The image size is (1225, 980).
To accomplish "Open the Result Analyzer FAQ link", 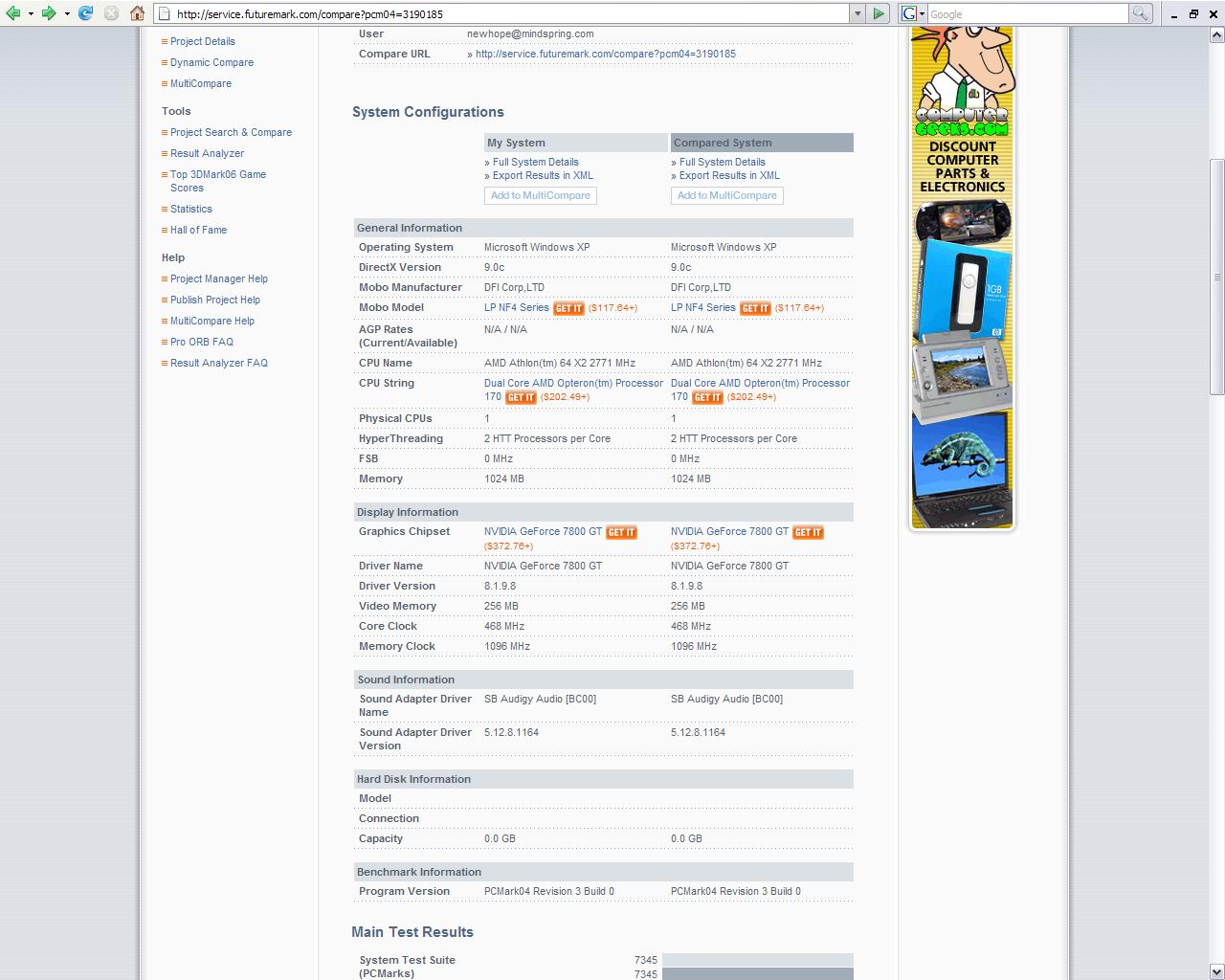I will point(219,363).
